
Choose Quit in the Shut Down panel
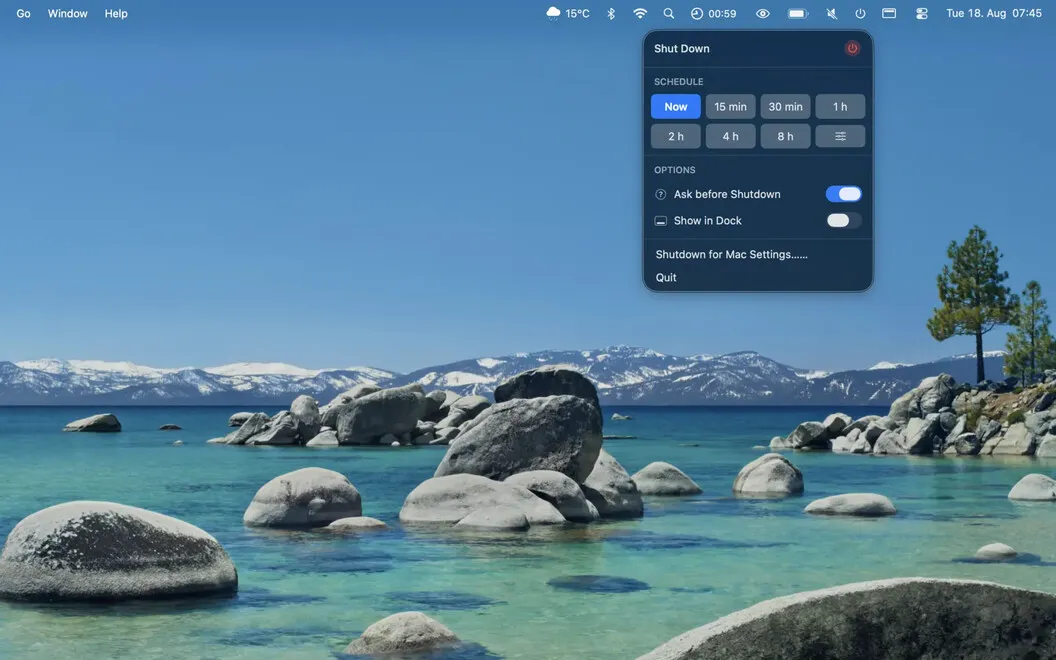coord(666,277)
